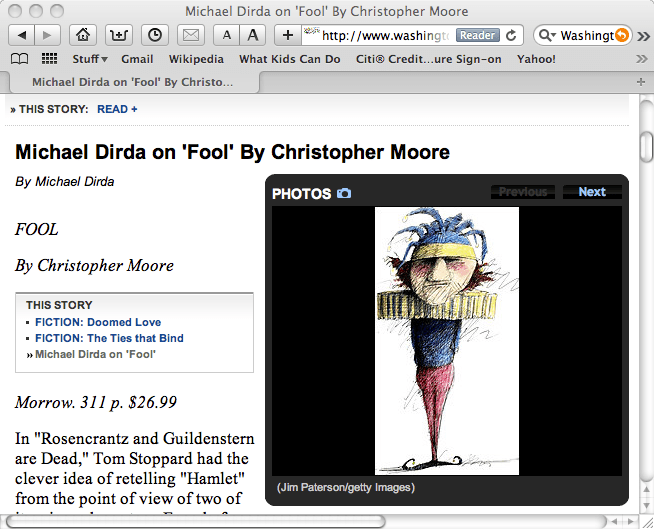Open the What Kids Can Do bookmark
654x529 pixels.
289,59
